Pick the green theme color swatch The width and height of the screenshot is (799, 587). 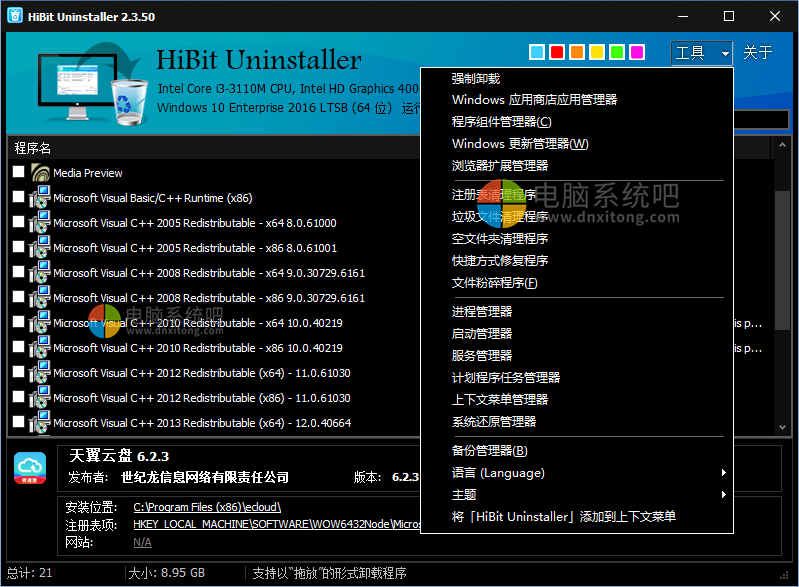coord(617,52)
